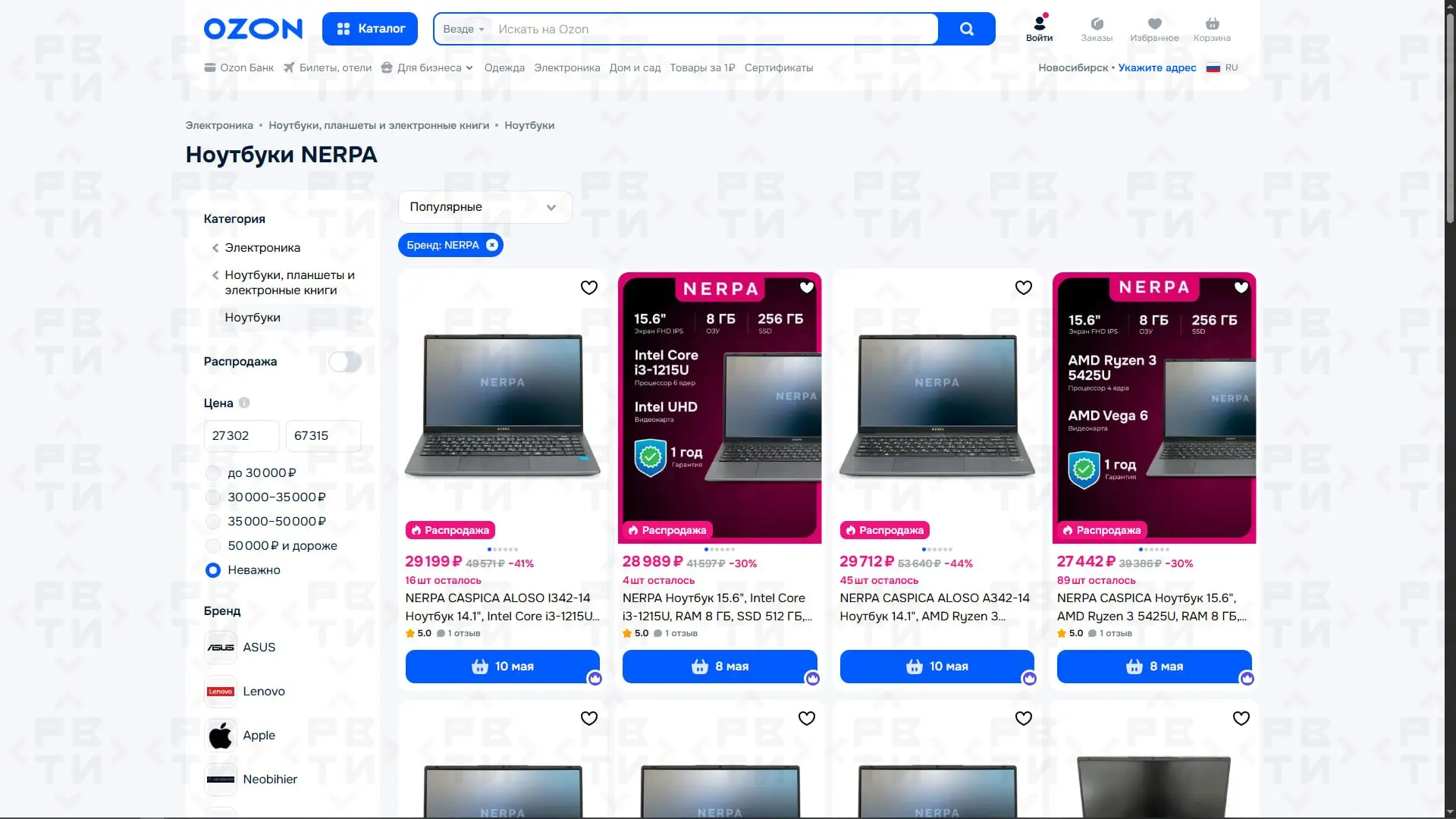1456x819 pixels.
Task: Click the minimum price field 27302
Action: pos(241,436)
